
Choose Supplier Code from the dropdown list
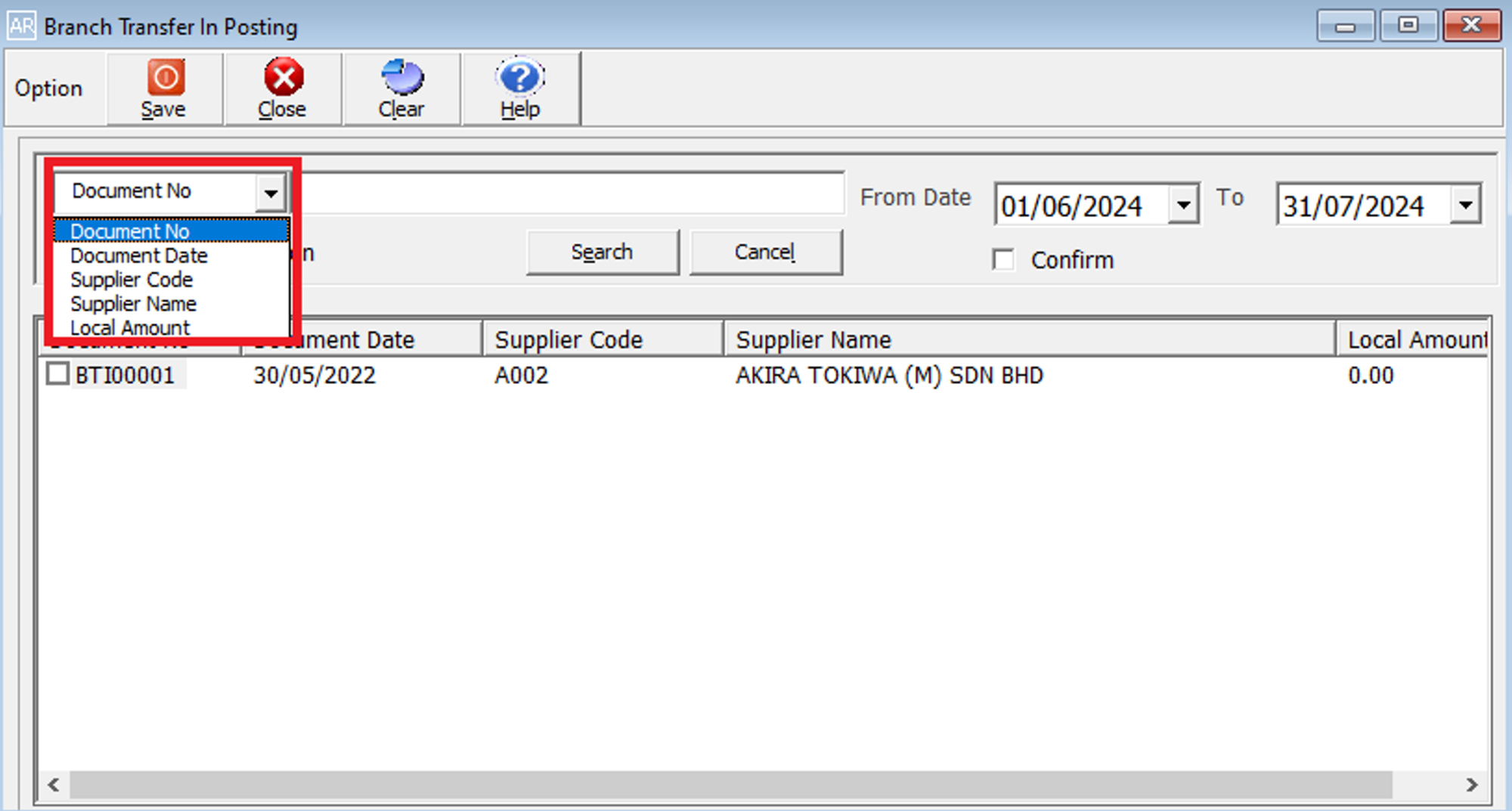(172, 280)
